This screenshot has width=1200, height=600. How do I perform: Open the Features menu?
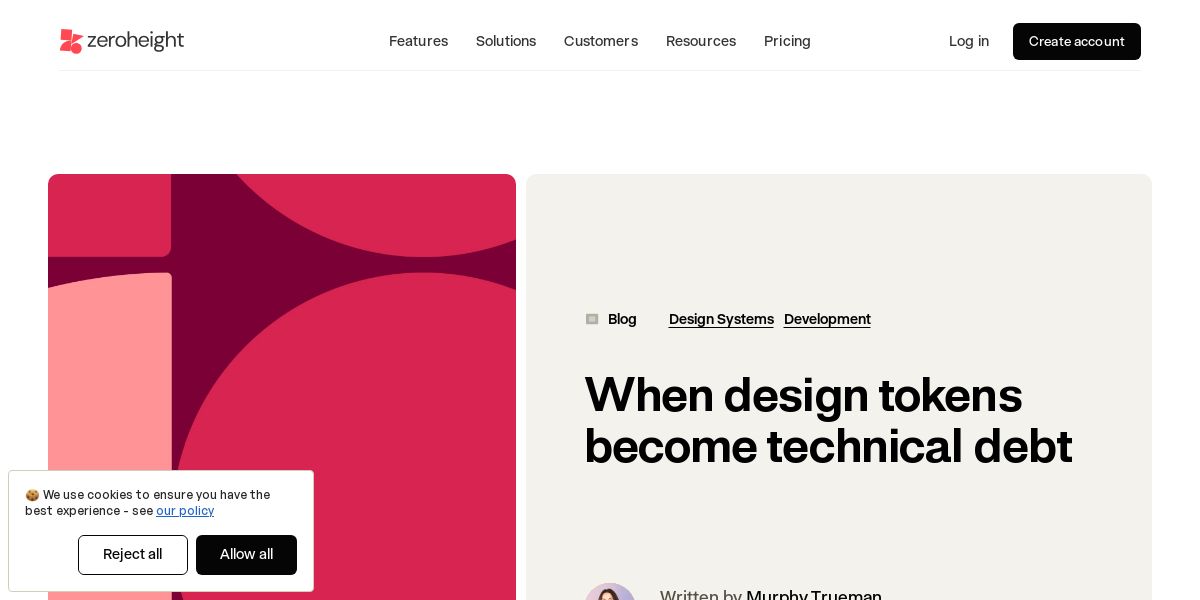click(418, 41)
